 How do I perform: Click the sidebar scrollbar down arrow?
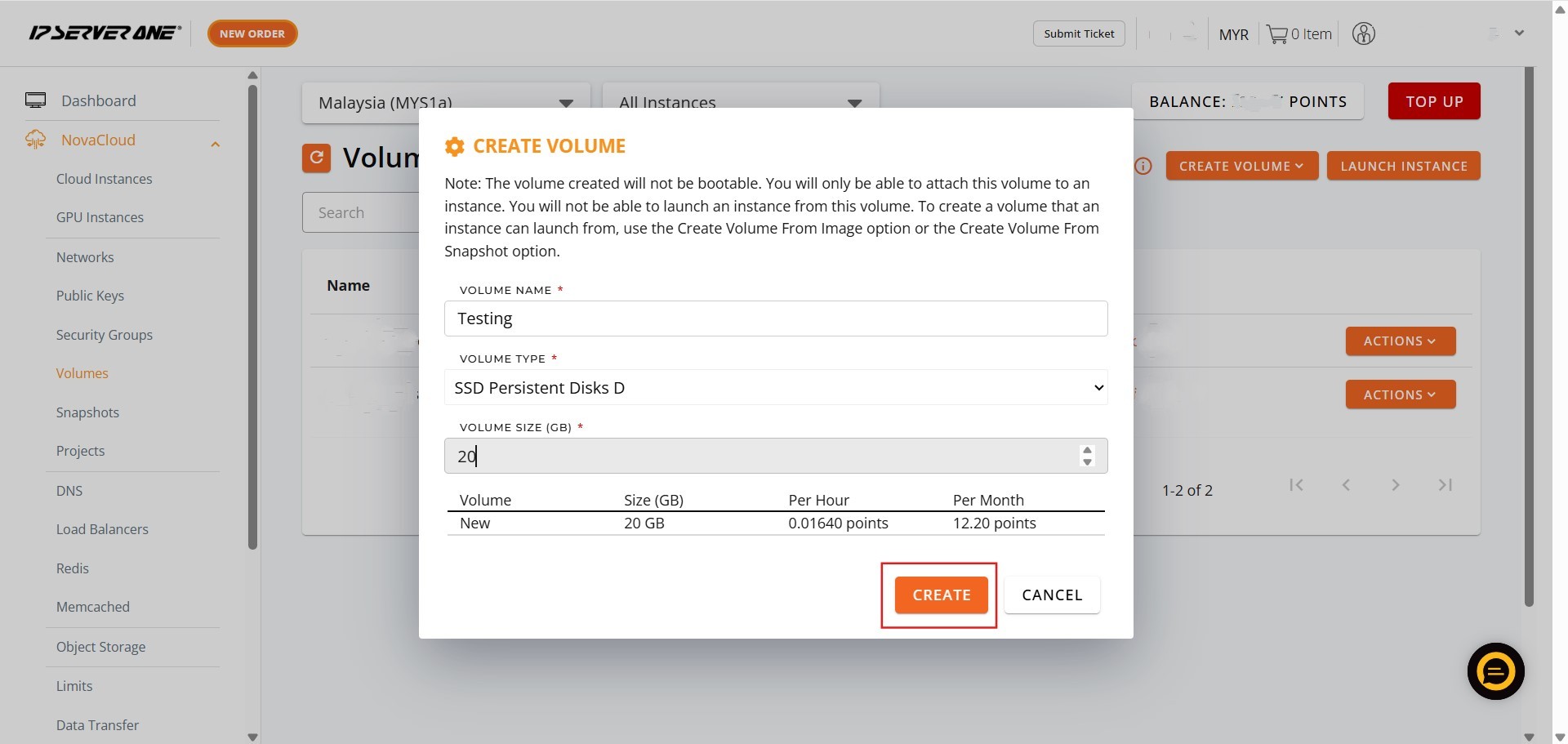[x=252, y=737]
